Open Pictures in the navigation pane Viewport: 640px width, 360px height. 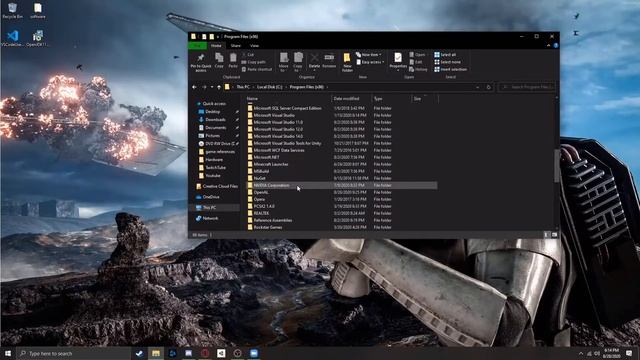pos(209,136)
